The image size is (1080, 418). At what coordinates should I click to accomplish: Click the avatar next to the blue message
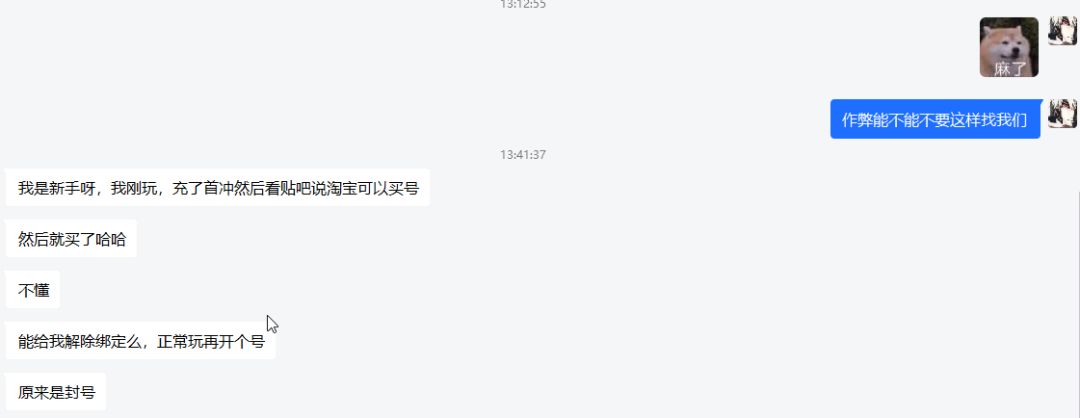[1063, 114]
